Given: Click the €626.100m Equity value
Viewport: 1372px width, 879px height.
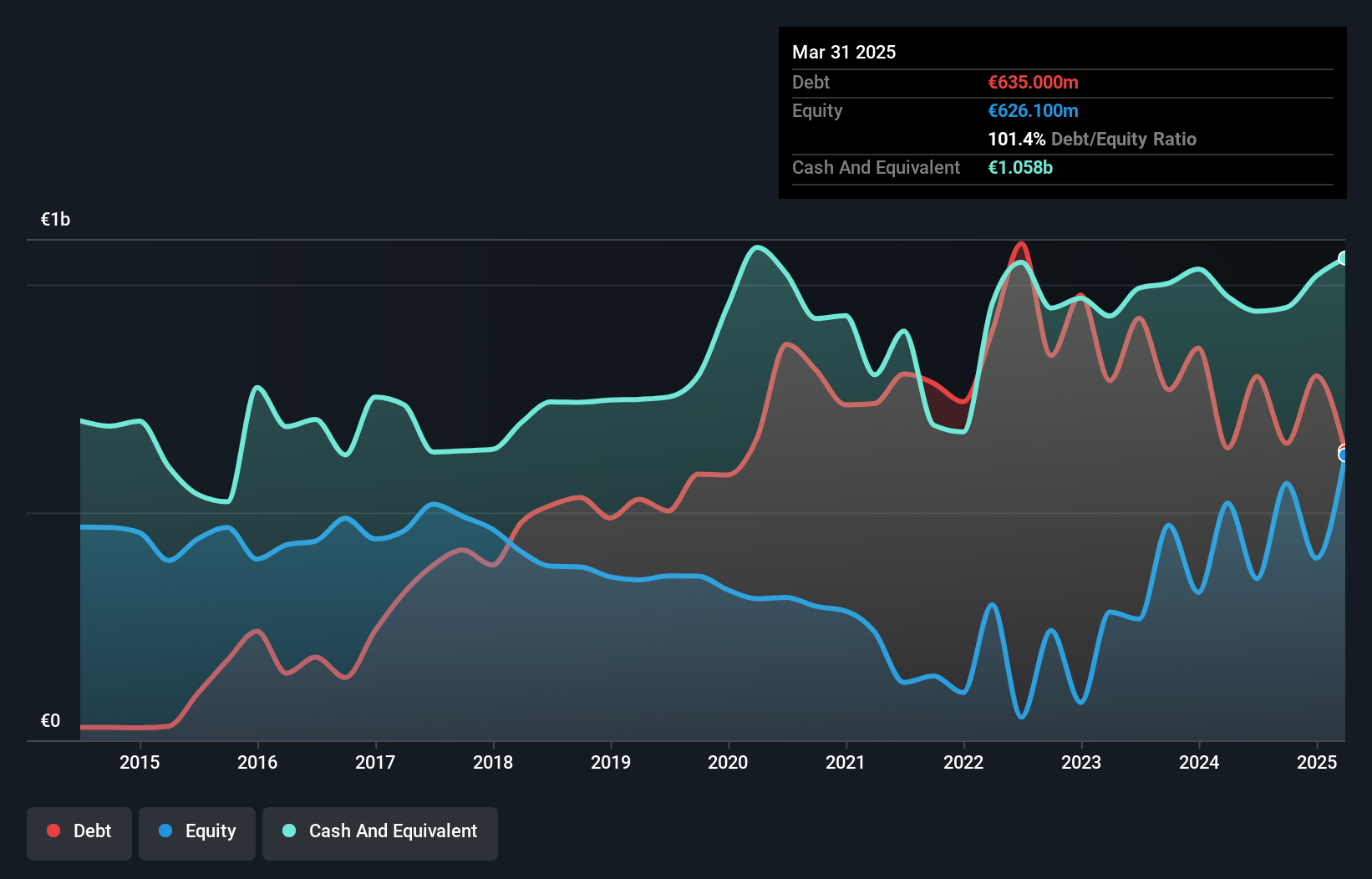Looking at the screenshot, I should click(1033, 111).
